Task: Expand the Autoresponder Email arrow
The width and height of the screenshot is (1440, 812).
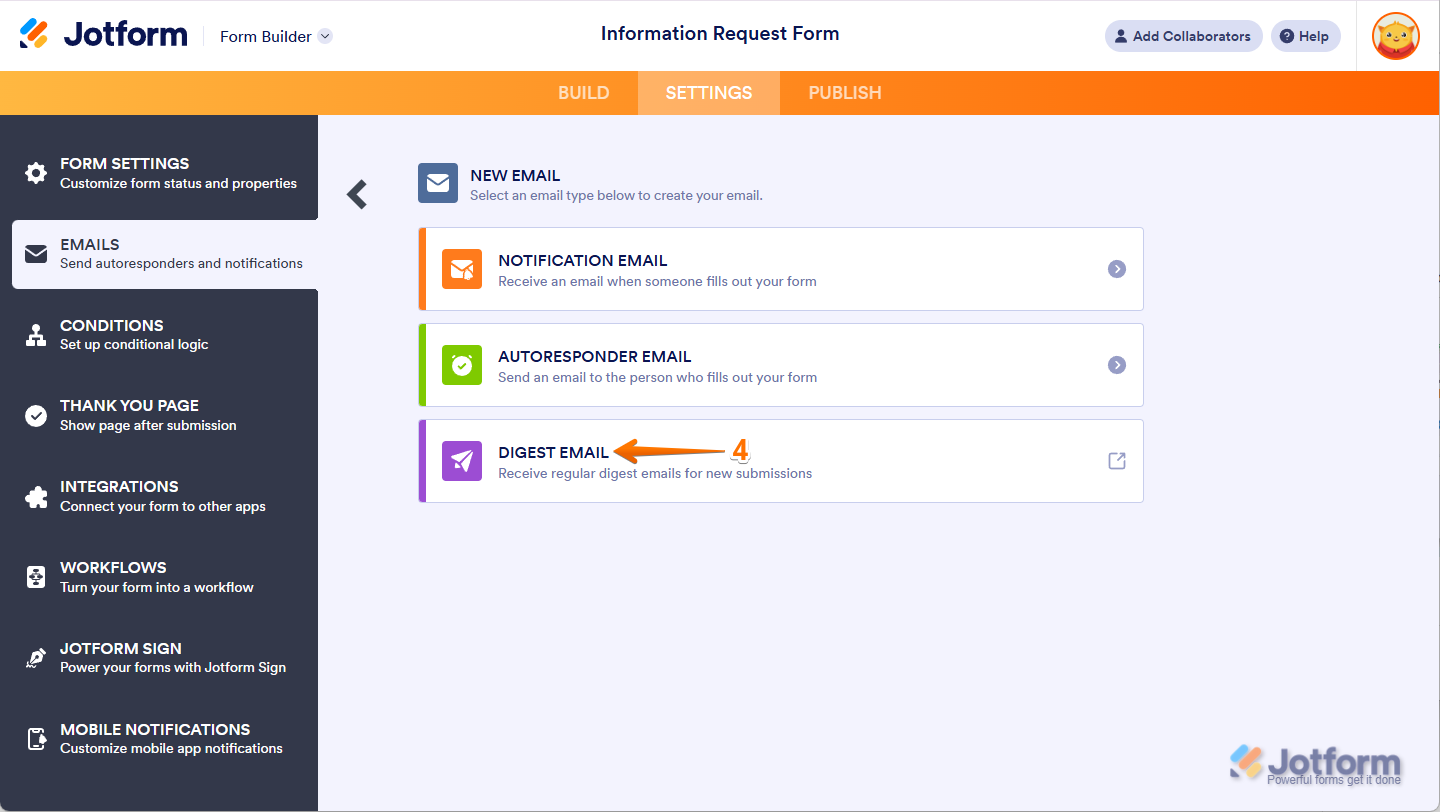Action: tap(1117, 365)
